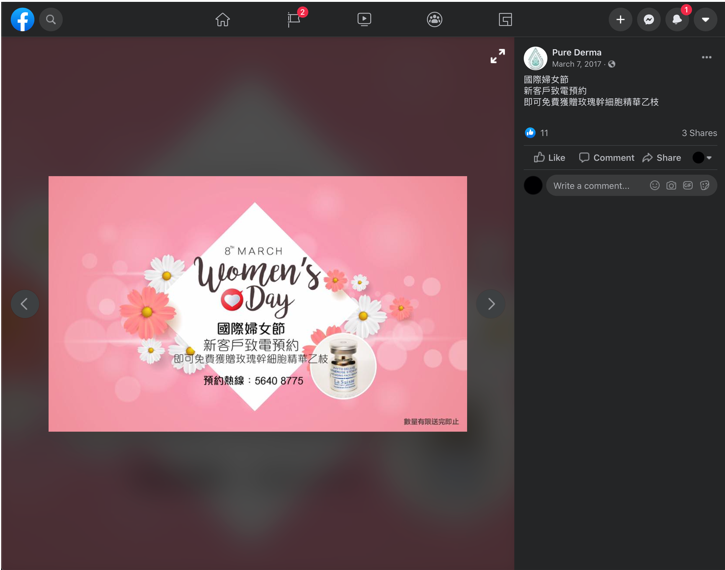Open the Gaming tab icon

click(505, 19)
